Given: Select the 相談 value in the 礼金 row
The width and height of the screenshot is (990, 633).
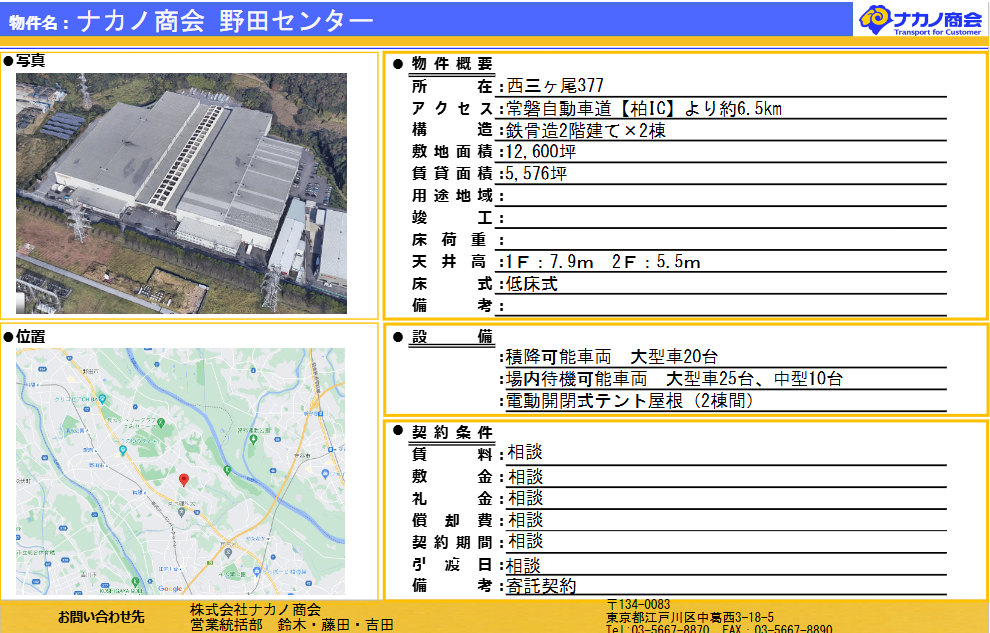Looking at the screenshot, I should pos(525,499).
